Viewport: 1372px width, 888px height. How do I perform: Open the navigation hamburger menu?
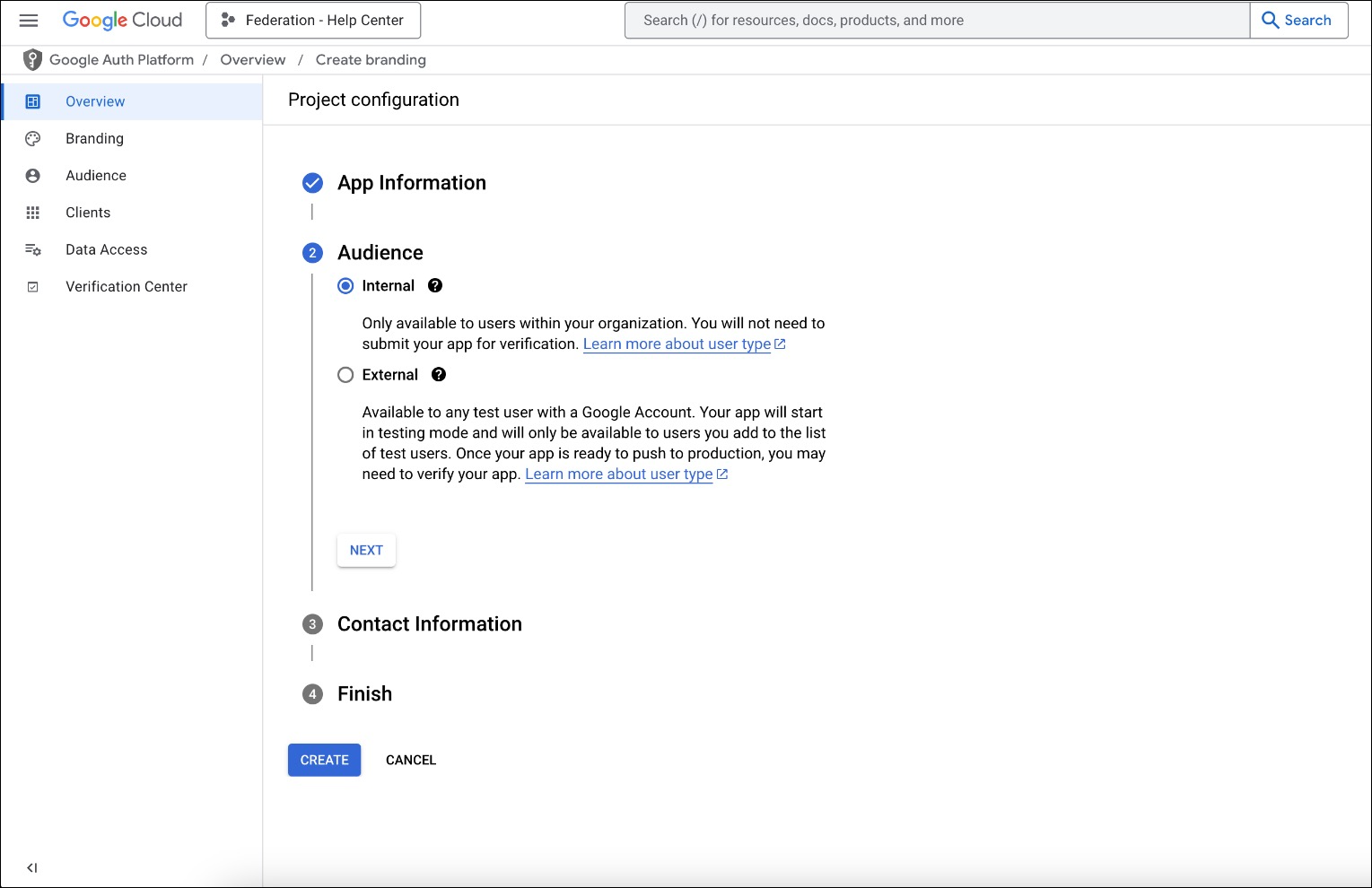coord(28,20)
